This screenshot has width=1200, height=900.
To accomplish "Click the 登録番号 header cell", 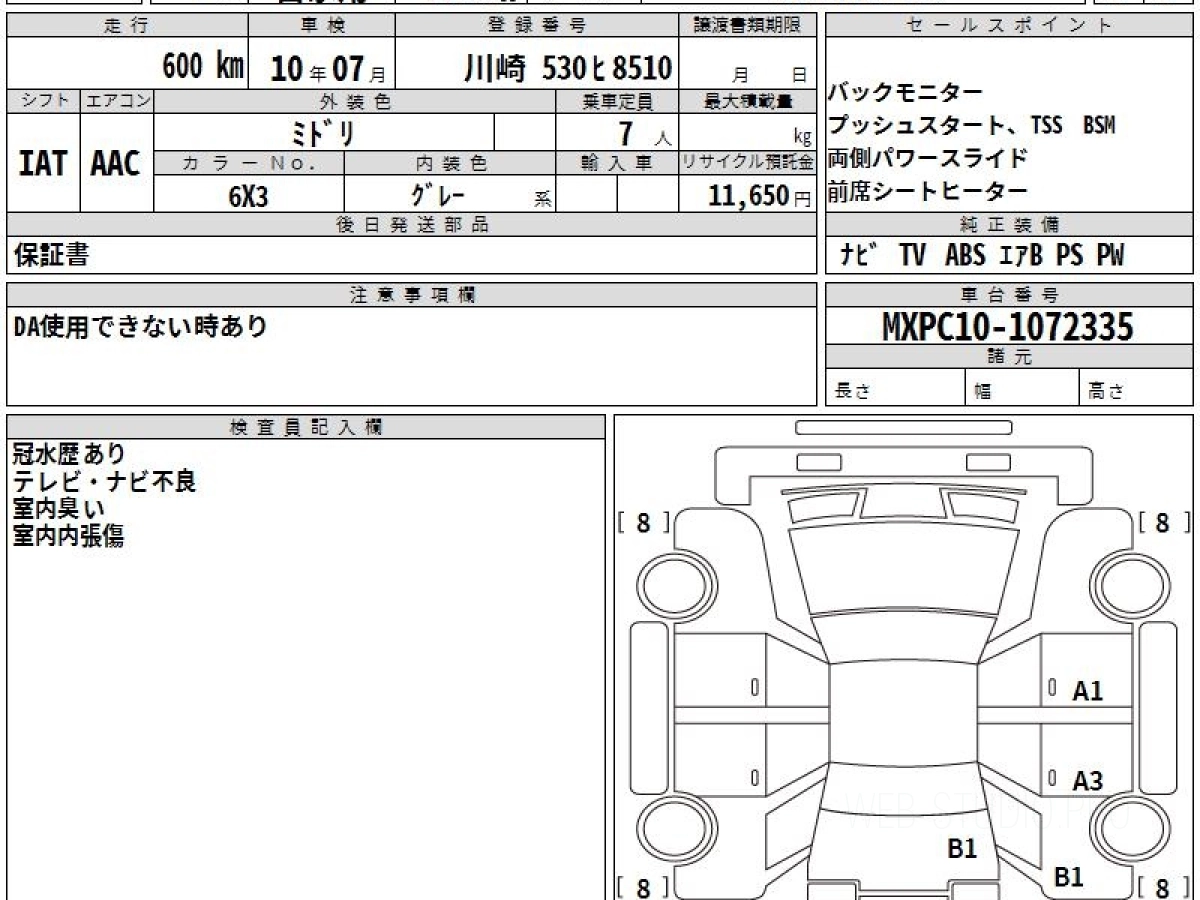I will [x=537, y=26].
